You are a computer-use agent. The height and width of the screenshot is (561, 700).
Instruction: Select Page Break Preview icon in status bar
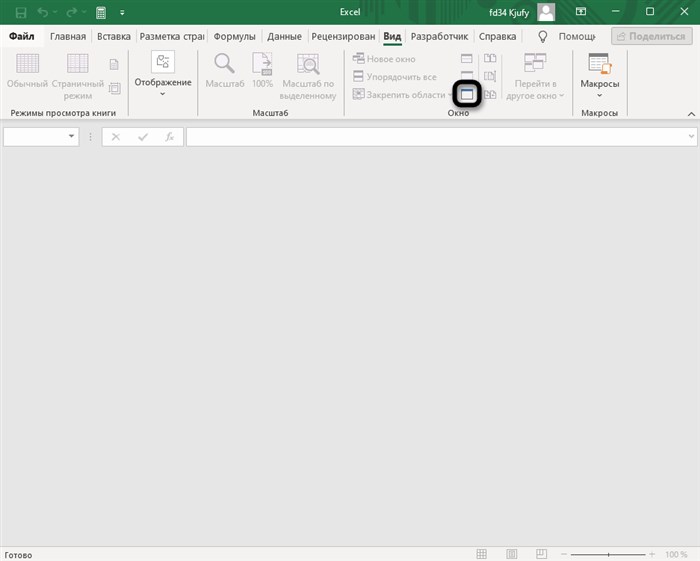[x=541, y=554]
